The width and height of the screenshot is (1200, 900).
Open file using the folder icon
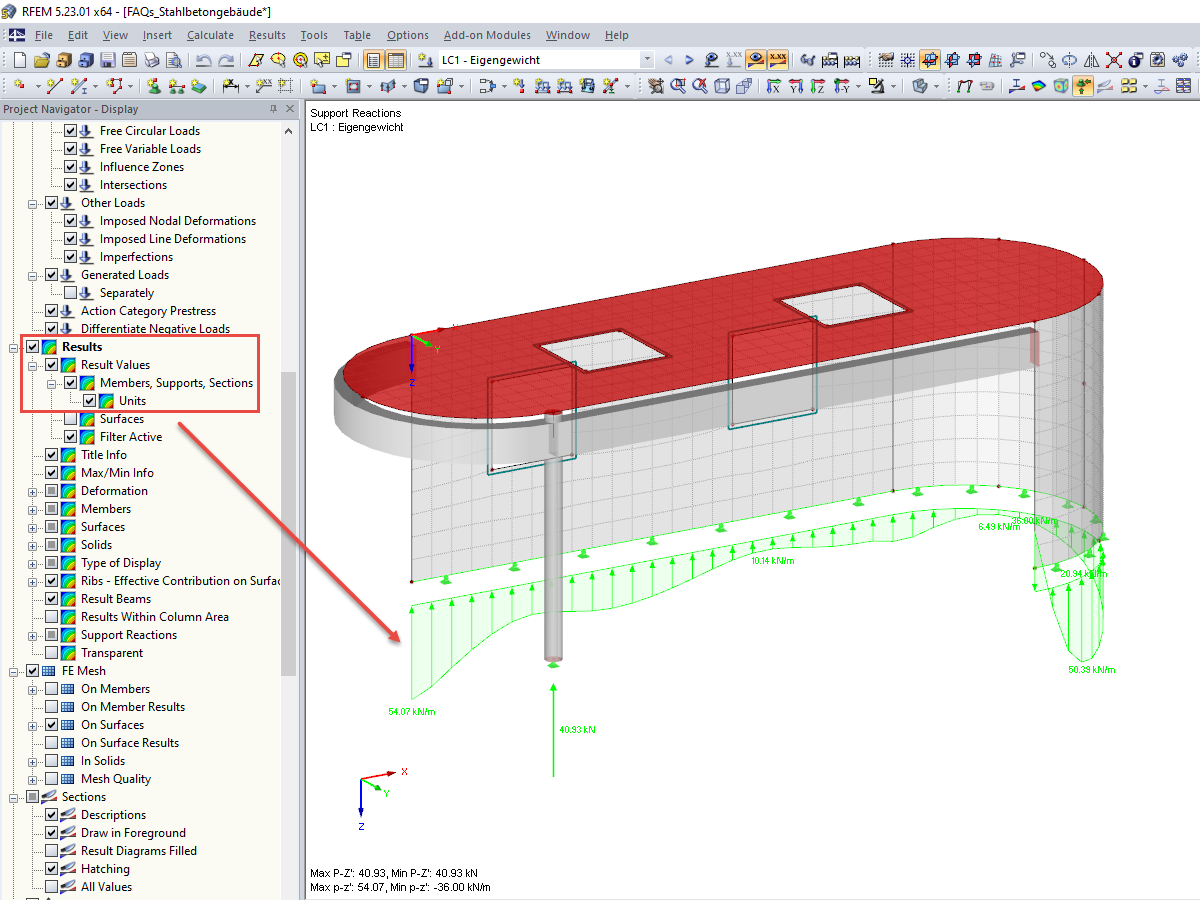click(43, 60)
